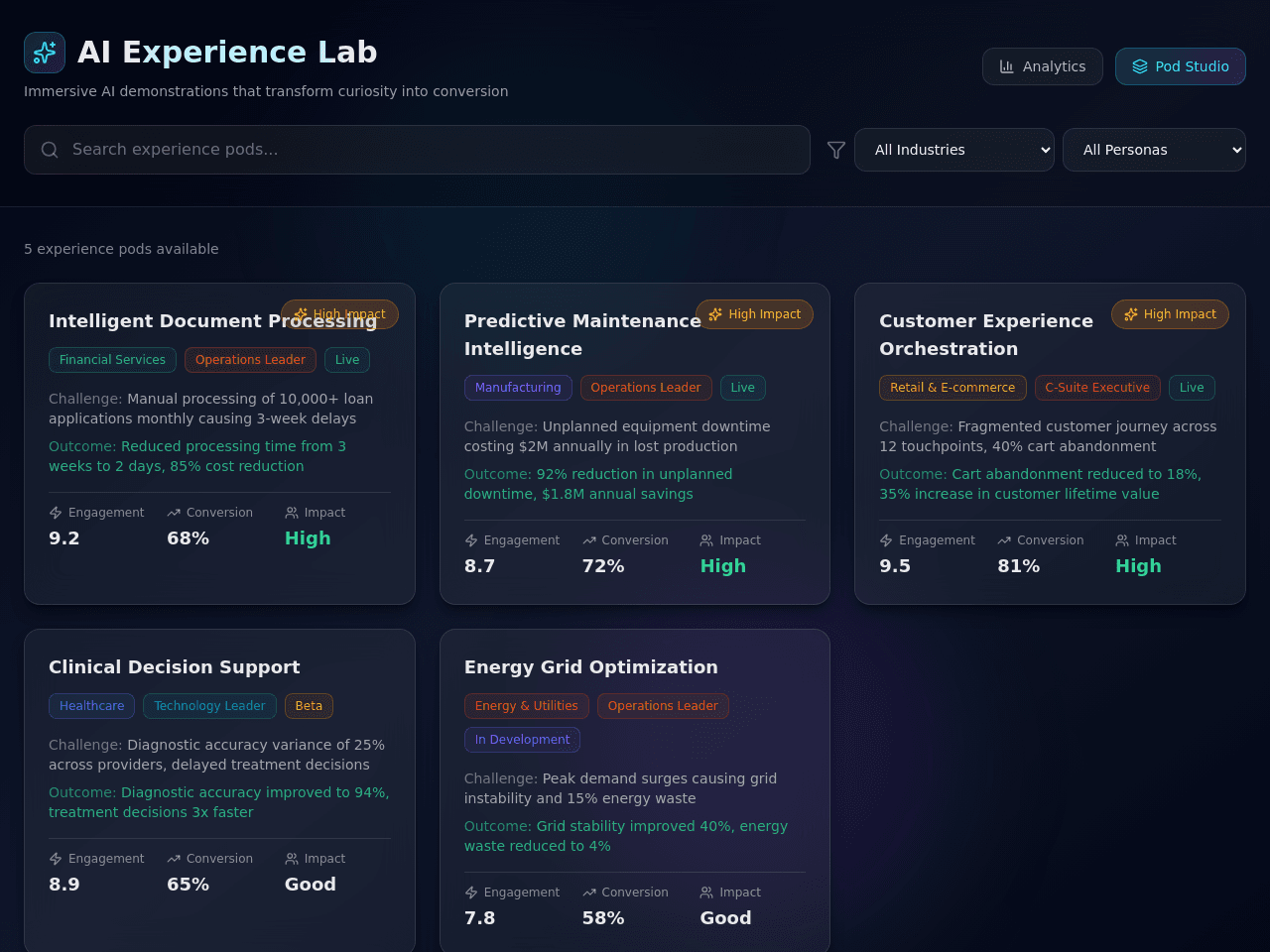Image resolution: width=1270 pixels, height=952 pixels.
Task: Click High Impact badge on Customer Experience card
Action: [x=1171, y=314]
